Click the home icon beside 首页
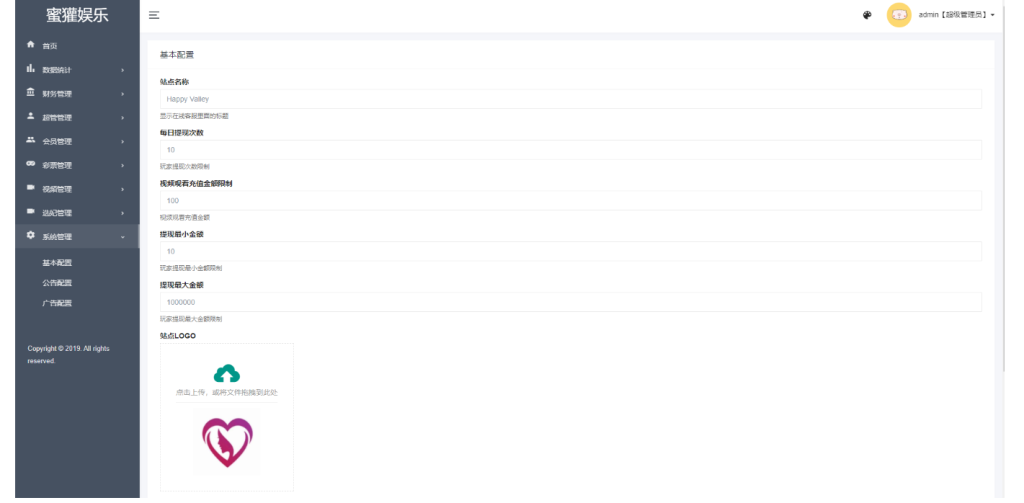This screenshot has height=503, width=1024. [30, 44]
